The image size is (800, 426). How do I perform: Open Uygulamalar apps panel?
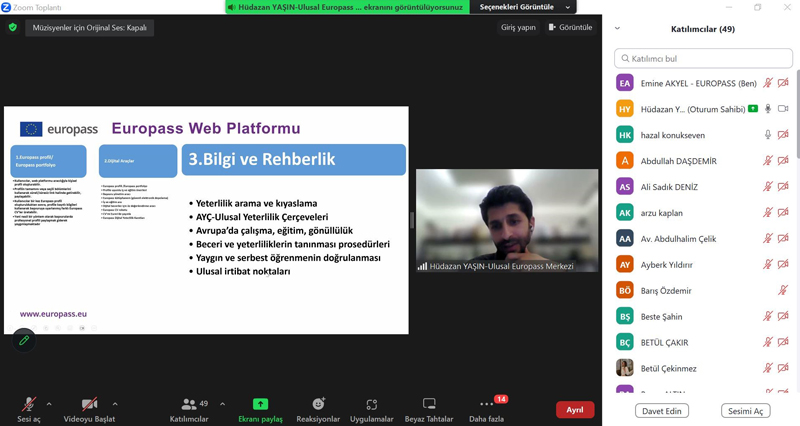(371, 410)
